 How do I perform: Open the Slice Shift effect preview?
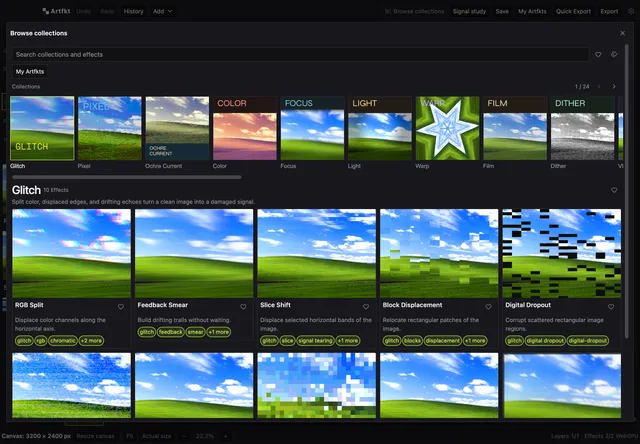(317, 253)
